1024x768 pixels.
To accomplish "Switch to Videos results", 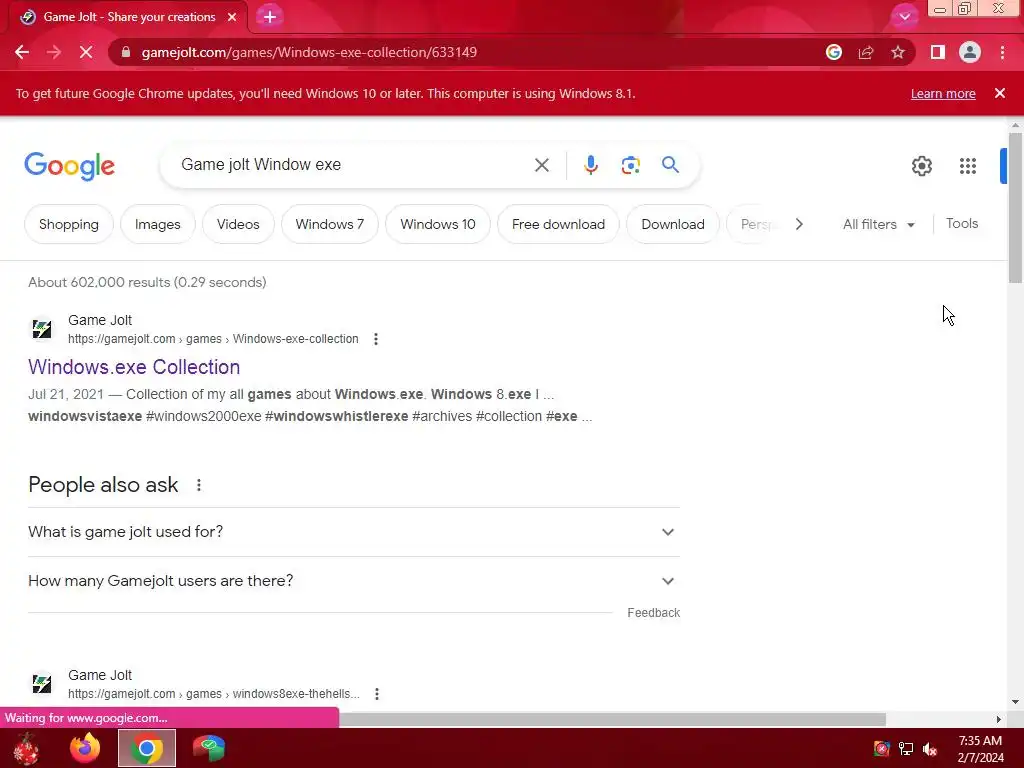I will click(238, 224).
